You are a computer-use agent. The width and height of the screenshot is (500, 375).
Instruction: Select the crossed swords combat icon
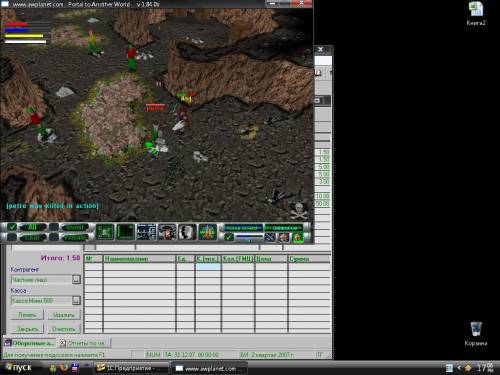point(270,237)
